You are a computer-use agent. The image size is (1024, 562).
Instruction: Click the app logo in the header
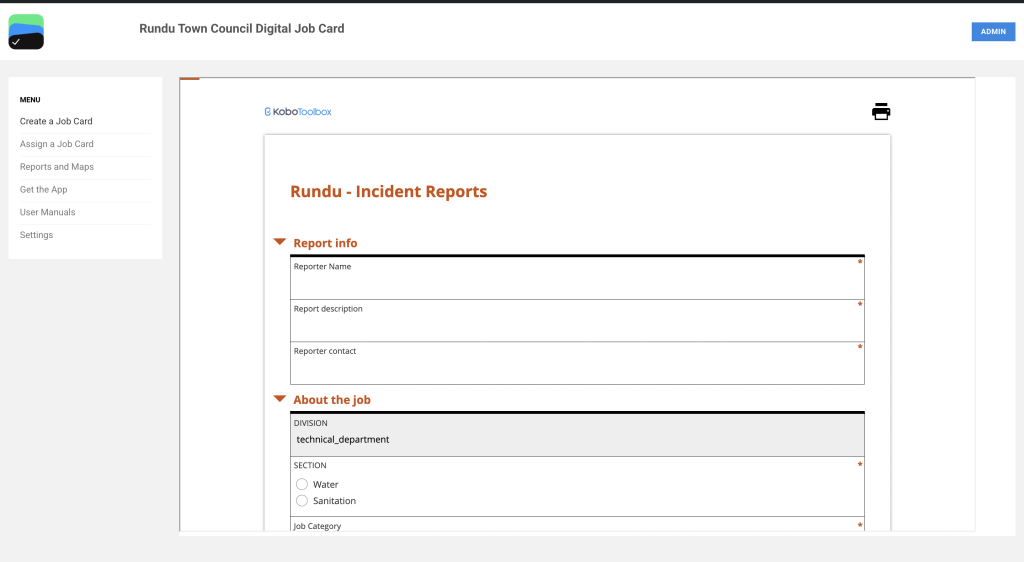point(26,32)
